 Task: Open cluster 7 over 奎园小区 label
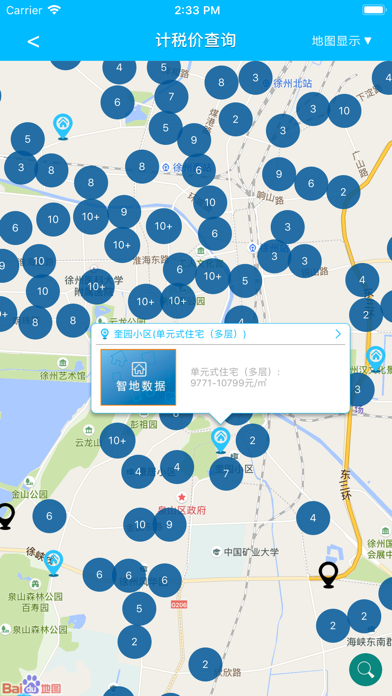(x=226, y=473)
